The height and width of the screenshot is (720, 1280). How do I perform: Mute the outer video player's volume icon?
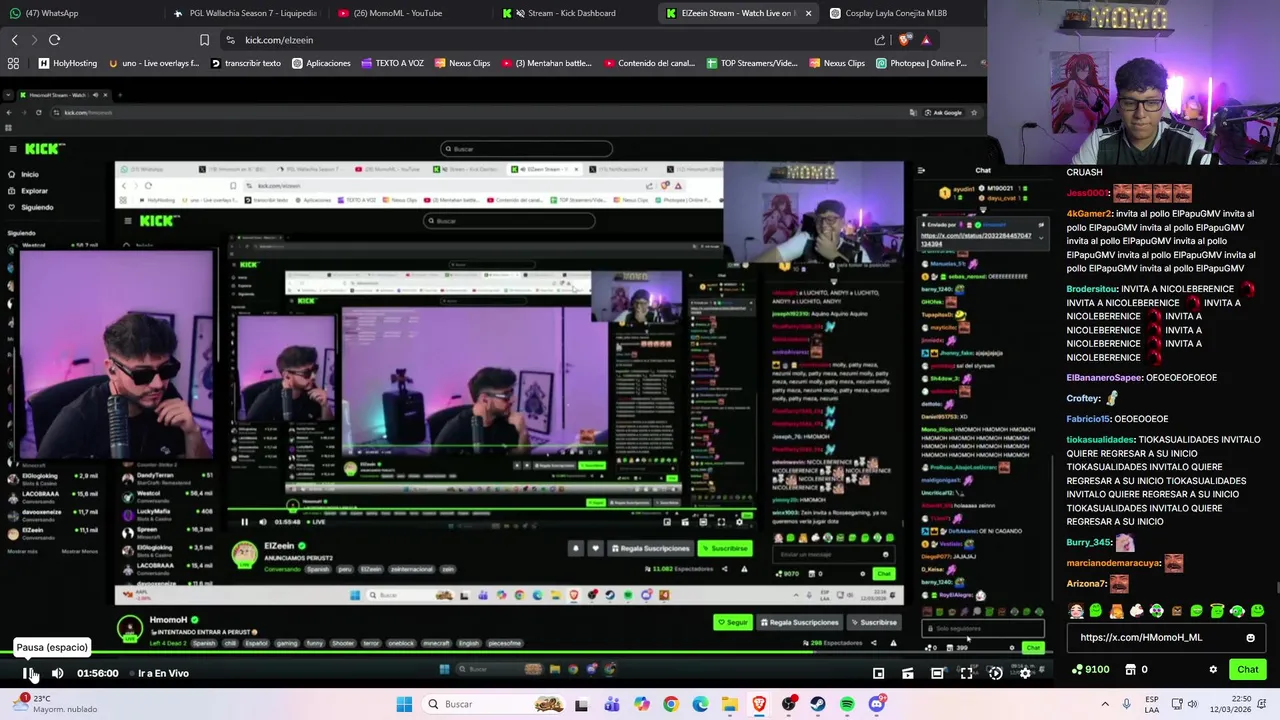(x=57, y=673)
